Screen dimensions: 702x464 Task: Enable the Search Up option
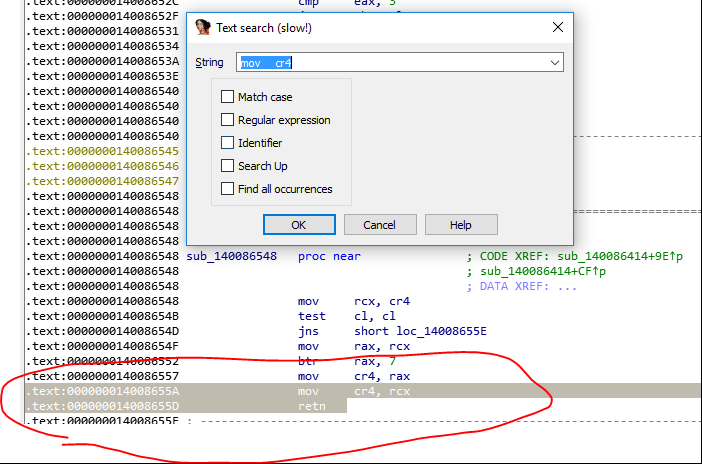(x=228, y=166)
